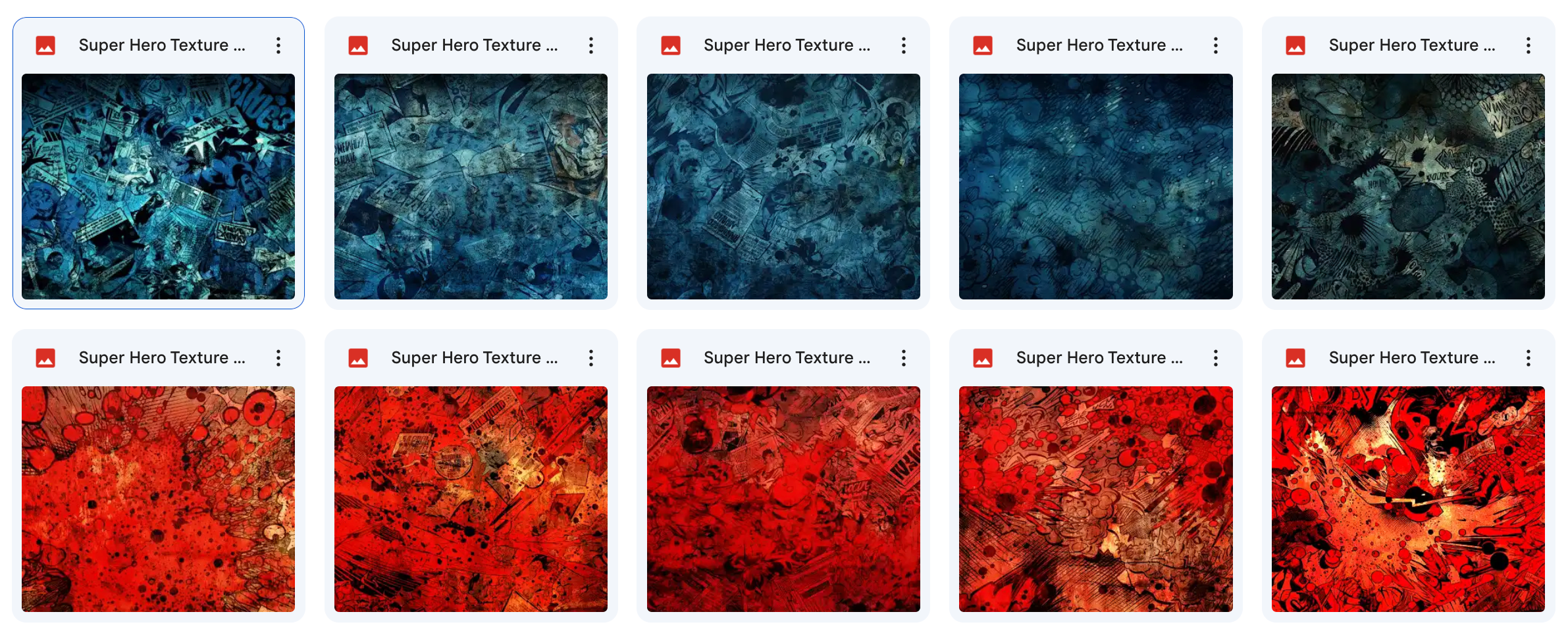Select red texture thumbnail with tan center and bubbles
Image resolution: width=1568 pixels, height=637 pixels.
pyautogui.click(x=1096, y=499)
